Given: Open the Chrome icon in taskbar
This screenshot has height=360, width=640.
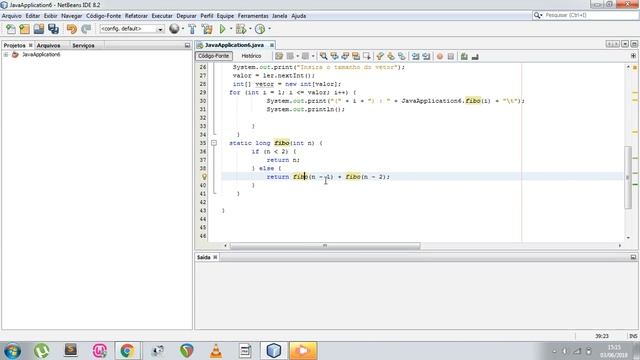Looking at the screenshot, I should [127, 351].
